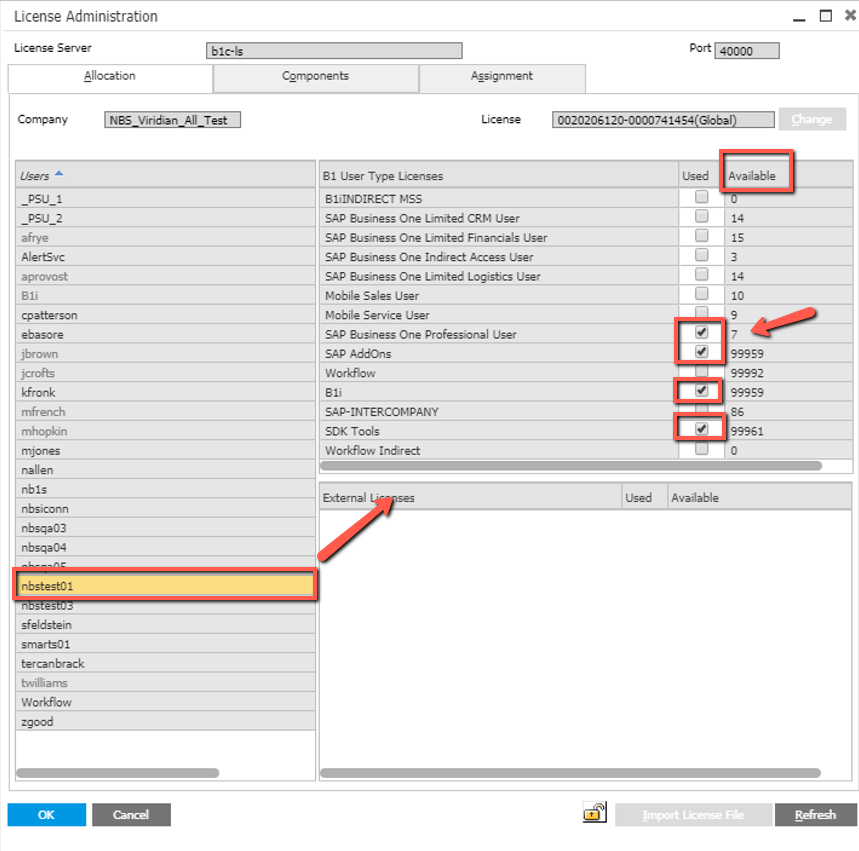
Task: Check the Limited Financials User license
Action: [701, 236]
